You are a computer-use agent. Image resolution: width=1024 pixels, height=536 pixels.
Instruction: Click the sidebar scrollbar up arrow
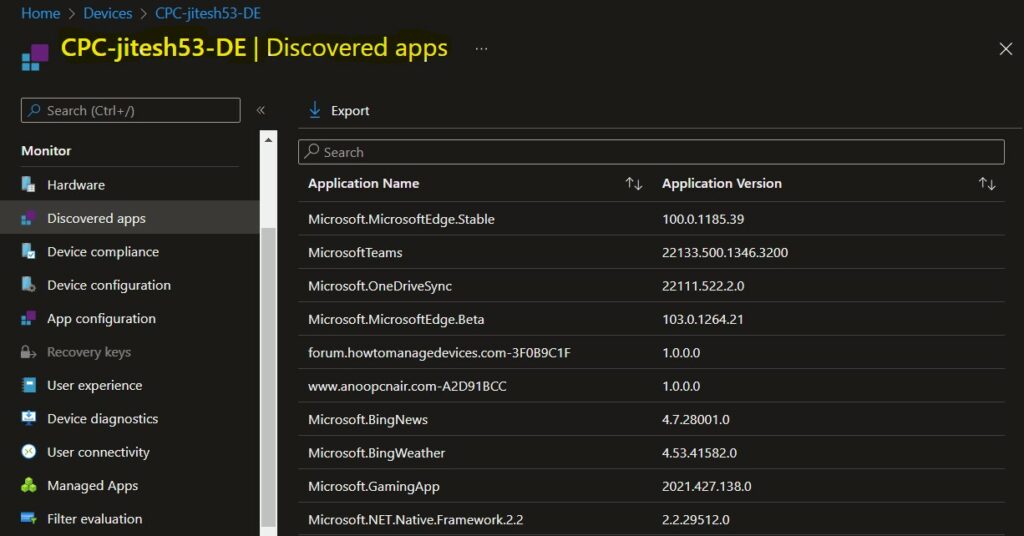268,140
